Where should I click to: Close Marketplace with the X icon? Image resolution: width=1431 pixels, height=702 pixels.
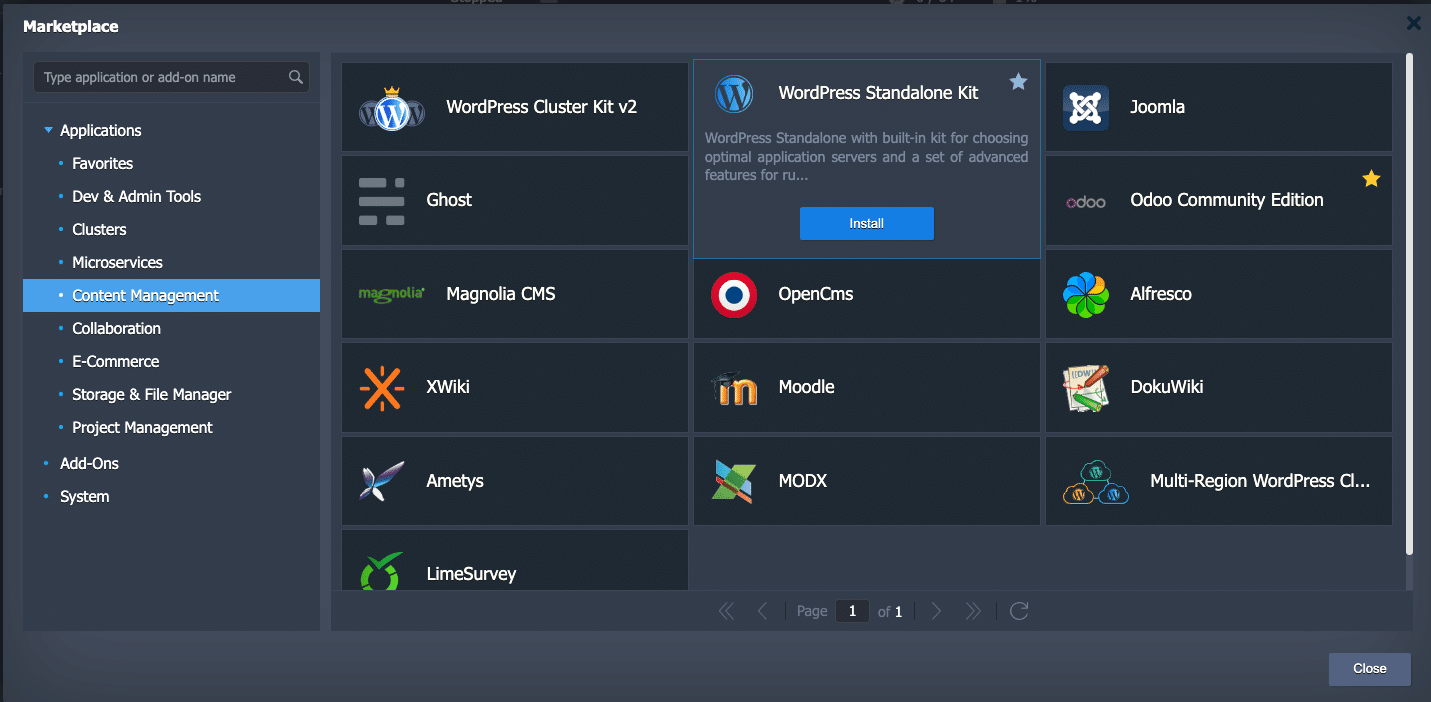click(x=1413, y=23)
